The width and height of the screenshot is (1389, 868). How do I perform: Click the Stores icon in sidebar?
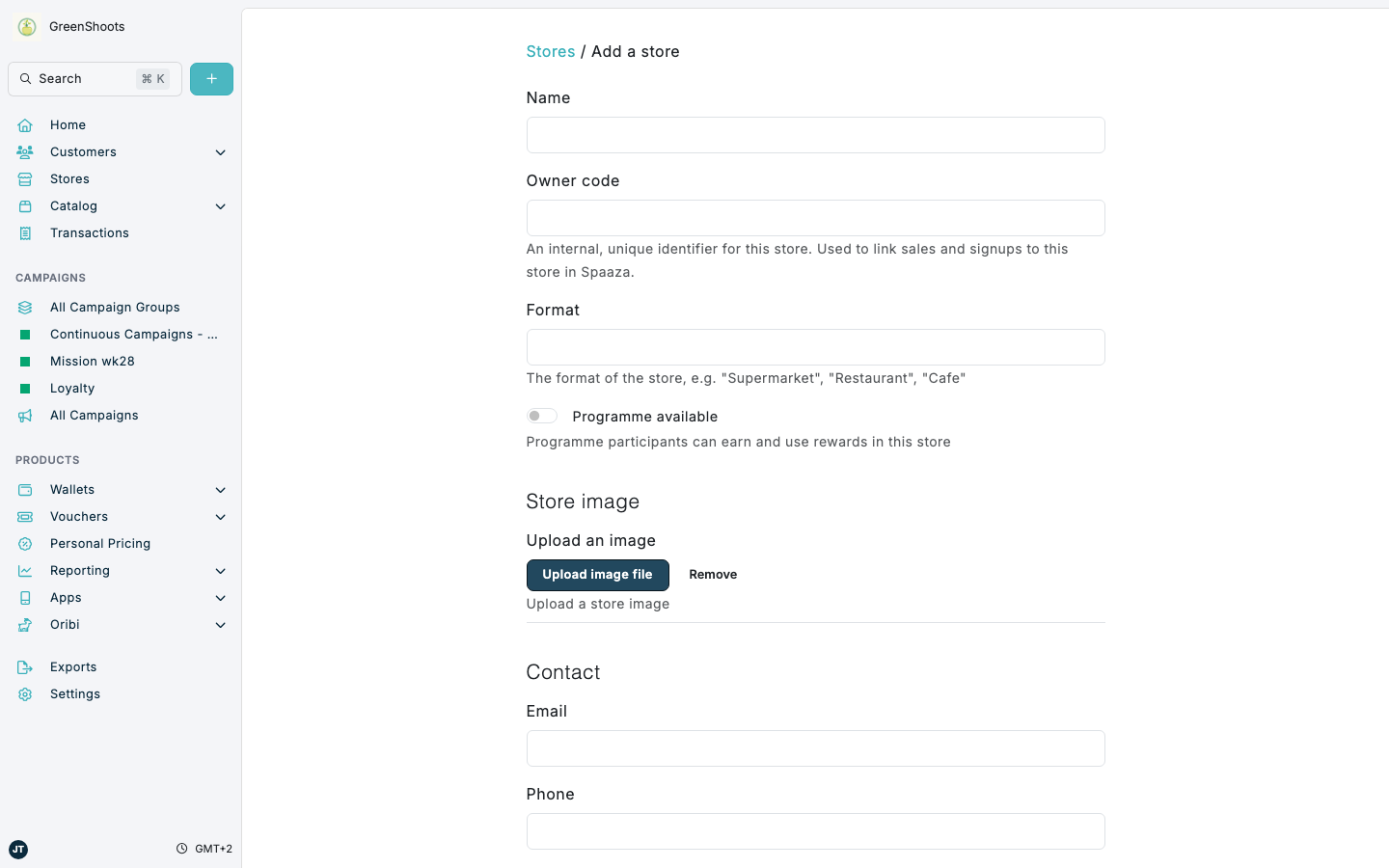(x=25, y=178)
